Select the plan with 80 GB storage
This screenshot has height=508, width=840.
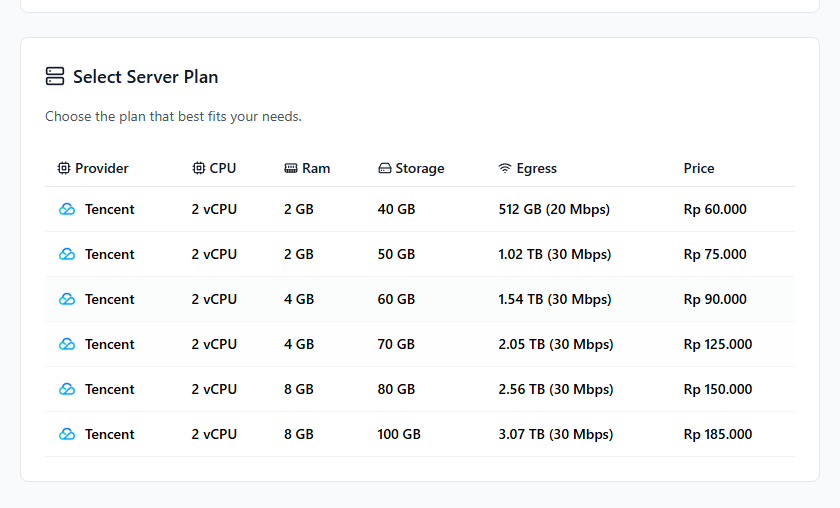pyautogui.click(x=420, y=389)
